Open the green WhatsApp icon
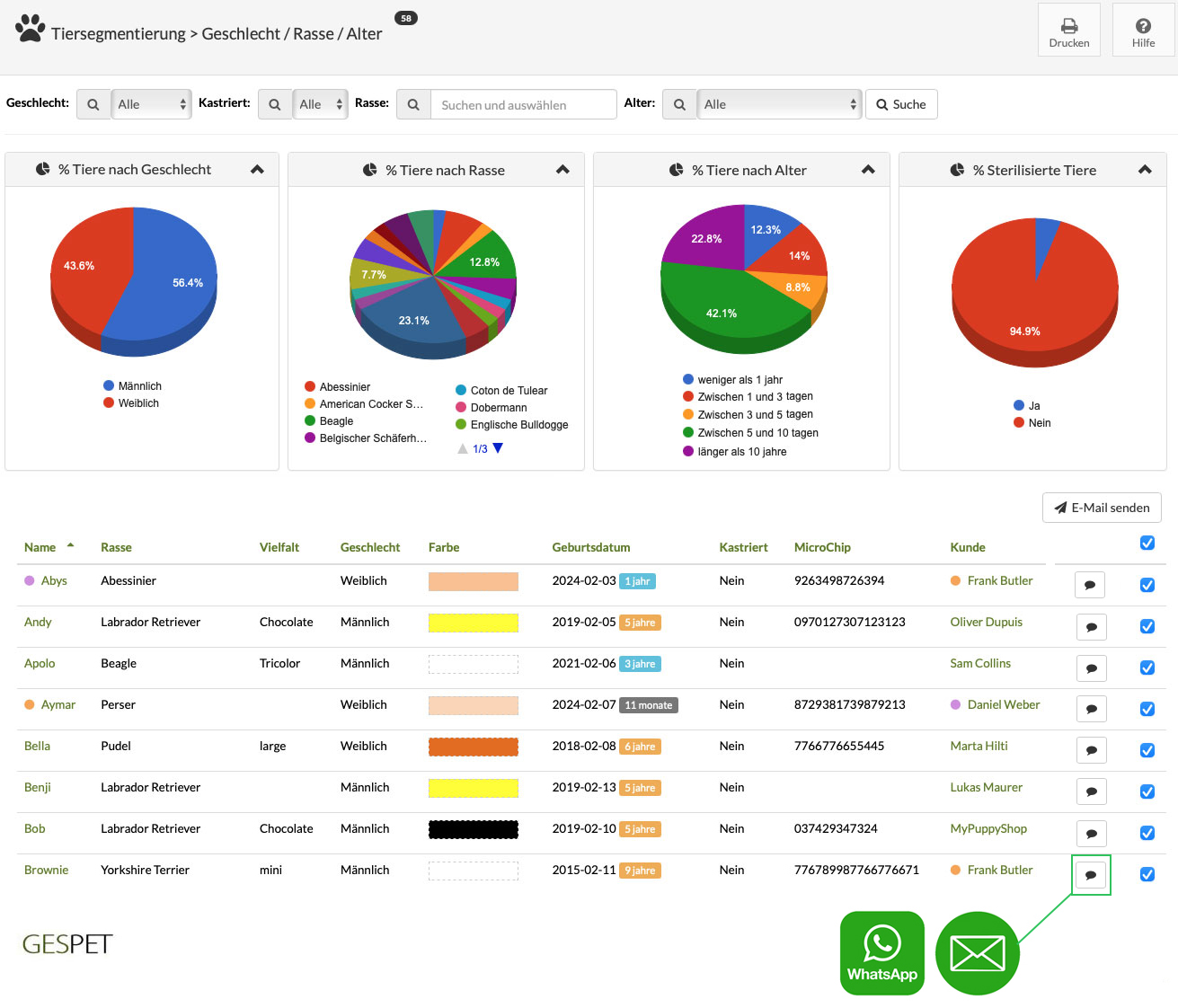 [882, 953]
